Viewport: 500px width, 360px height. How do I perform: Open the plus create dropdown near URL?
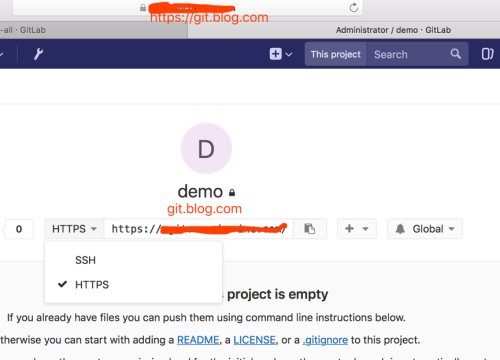[357, 229]
